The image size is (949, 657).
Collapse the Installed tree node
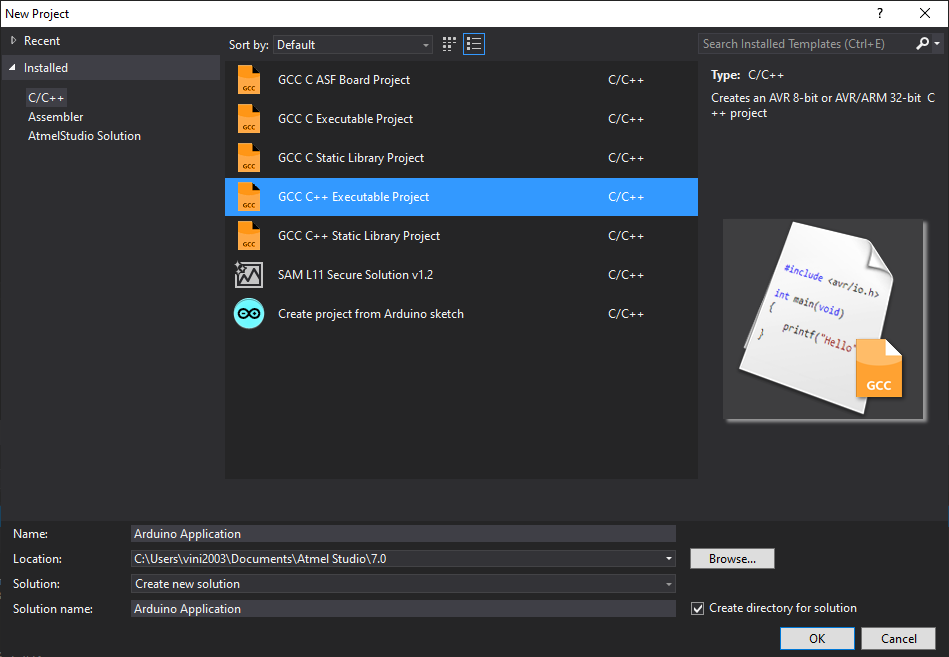(x=12, y=68)
